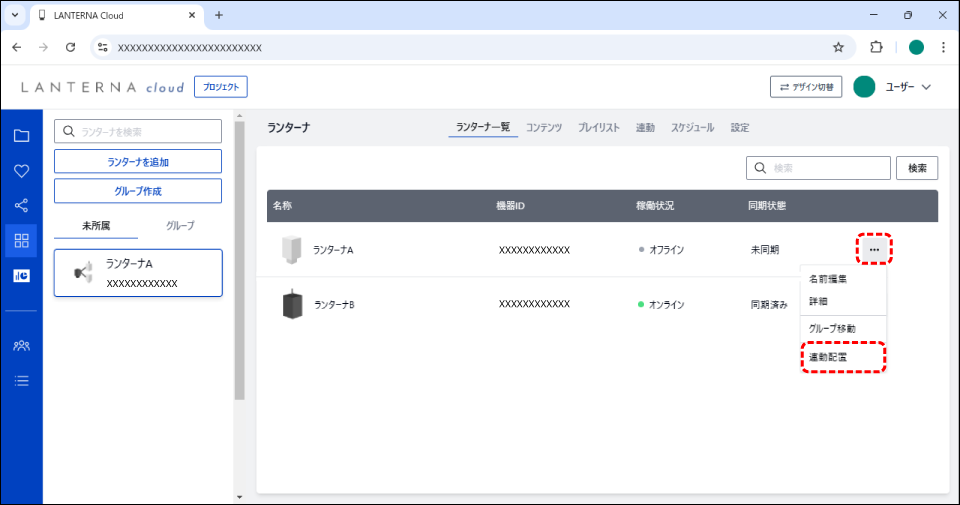Viewport: 960px width, 505px height.
Task: Click the left panel vertical scrollbar
Action: [238, 260]
